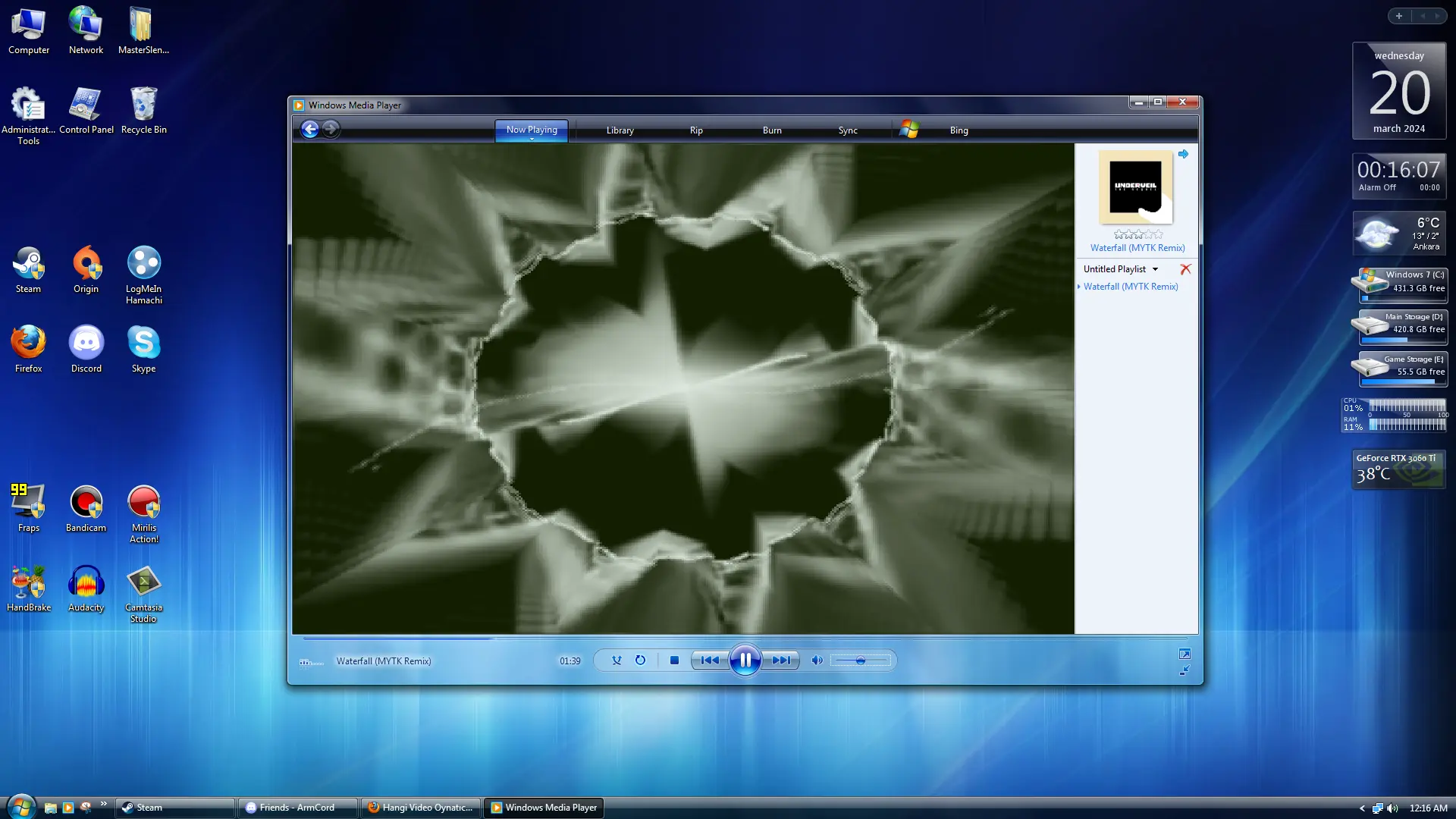The image size is (1456, 819).
Task: Expand Now Playing tab options arrow
Action: (532, 140)
